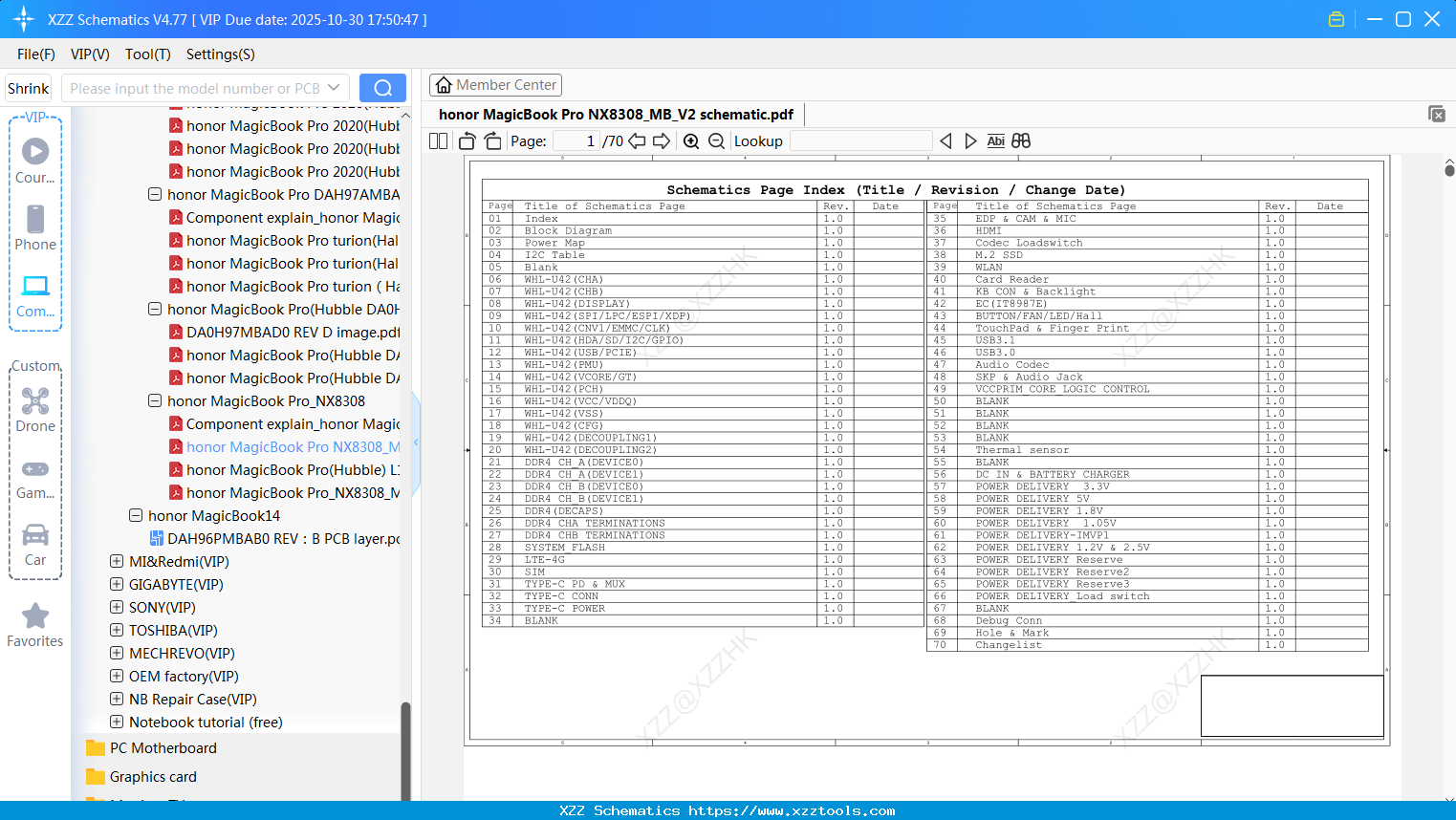Select the 'PC Motherboard' folder label
This screenshot has width=1456, height=820.
pos(163,748)
